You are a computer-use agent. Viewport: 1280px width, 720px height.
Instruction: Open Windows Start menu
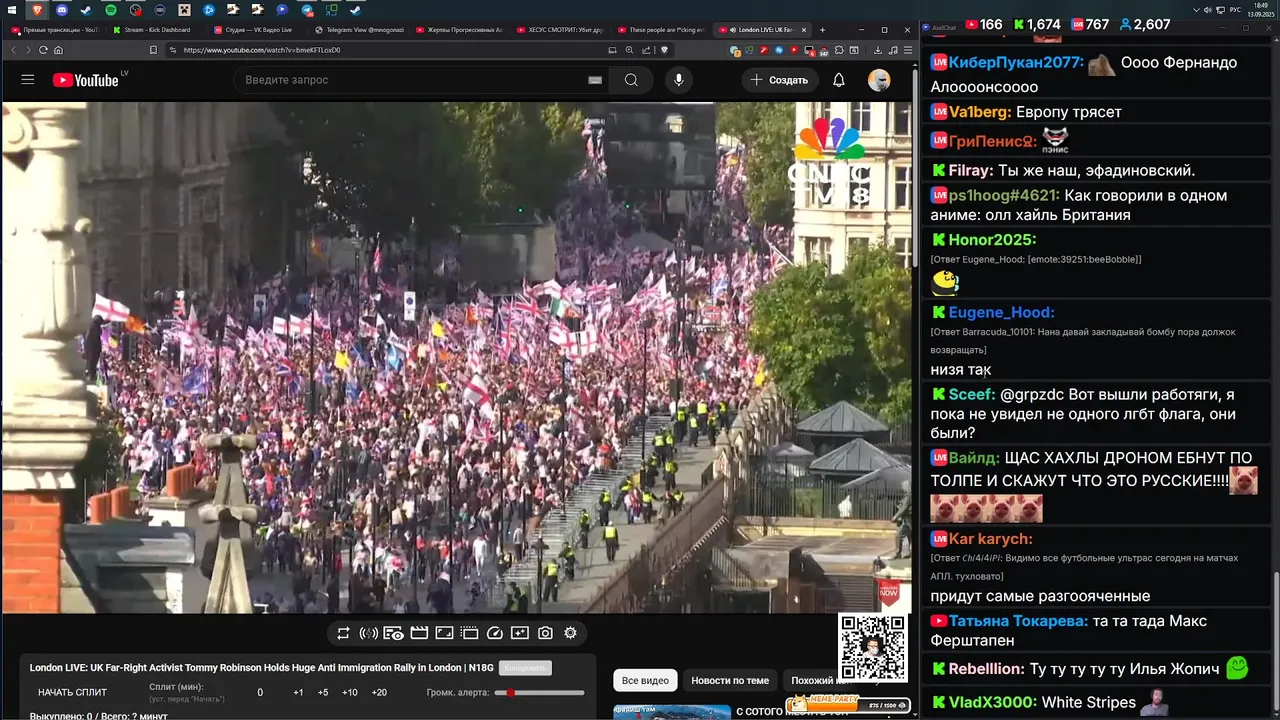[13, 10]
